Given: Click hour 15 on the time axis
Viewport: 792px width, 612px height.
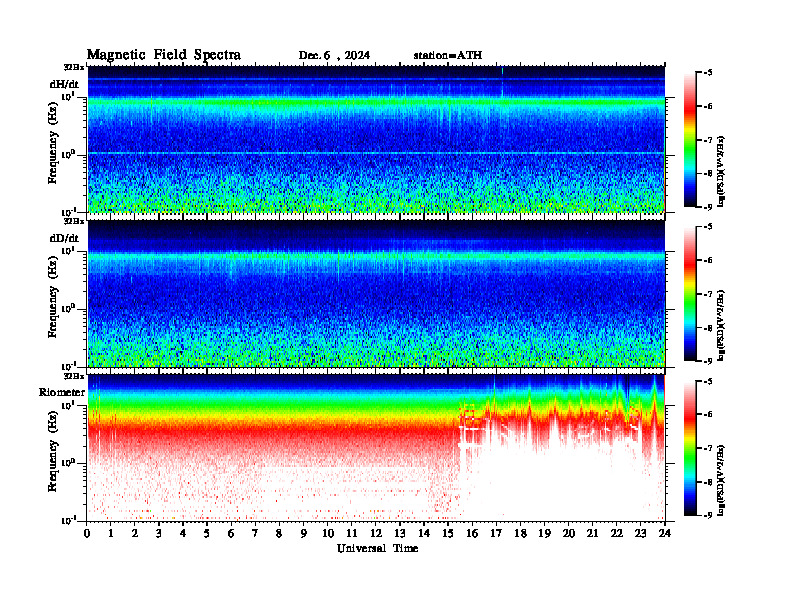Looking at the screenshot, I should [x=448, y=534].
